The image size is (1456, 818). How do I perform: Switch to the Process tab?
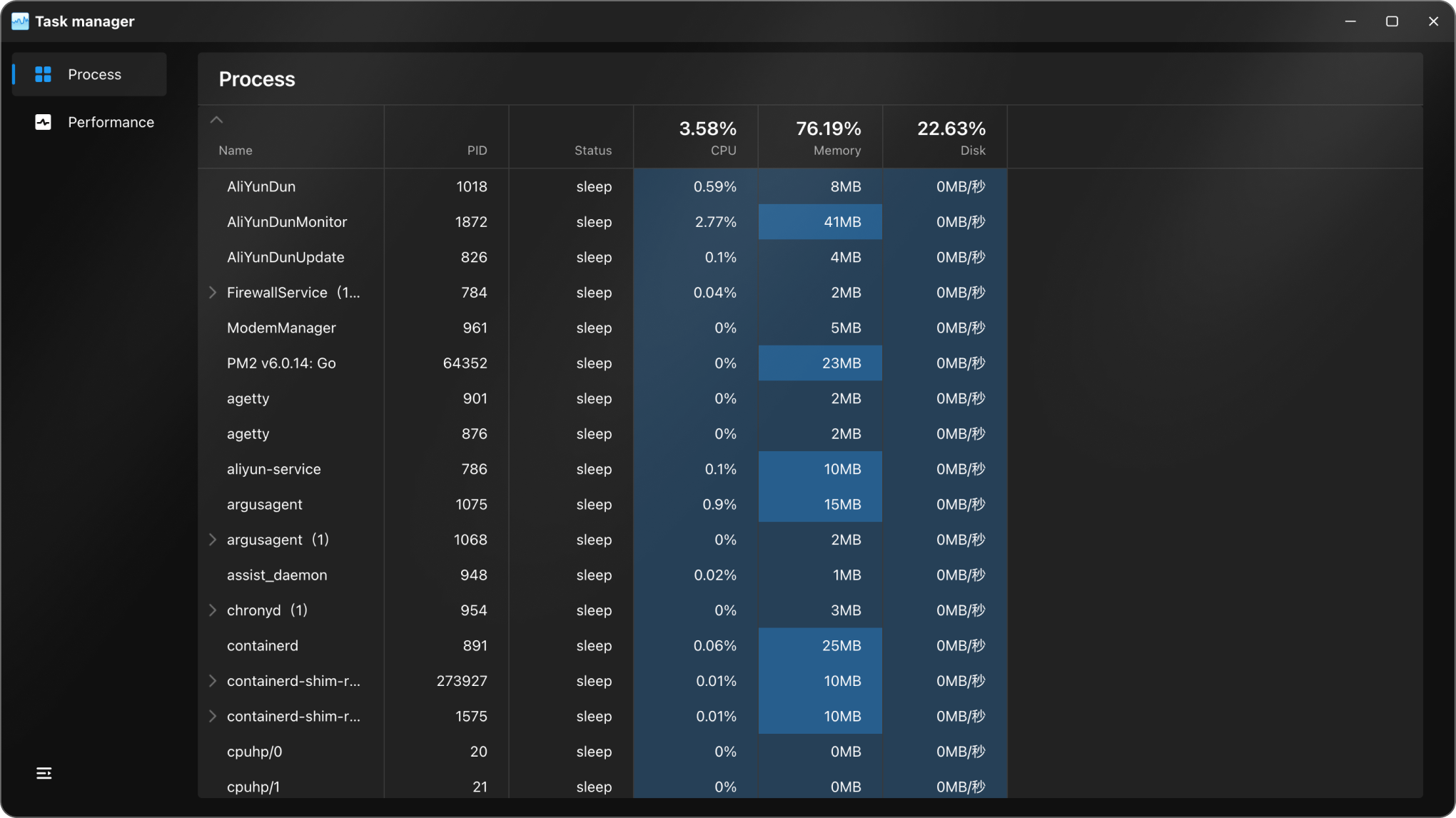click(94, 74)
